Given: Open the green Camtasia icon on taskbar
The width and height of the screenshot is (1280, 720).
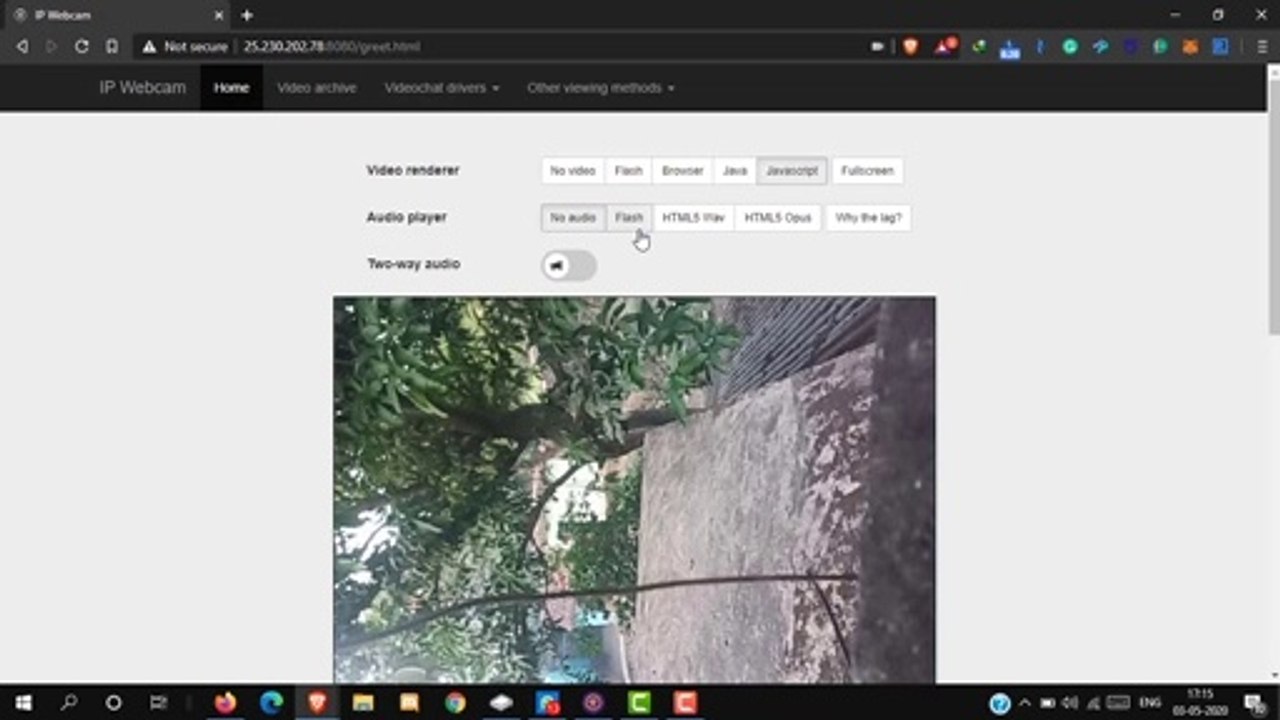Looking at the screenshot, I should (639, 703).
